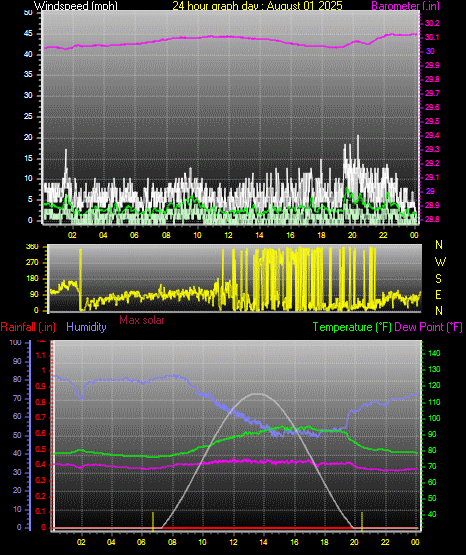Select the Humidity legend label
This screenshot has height=555, width=466.
click(86, 327)
